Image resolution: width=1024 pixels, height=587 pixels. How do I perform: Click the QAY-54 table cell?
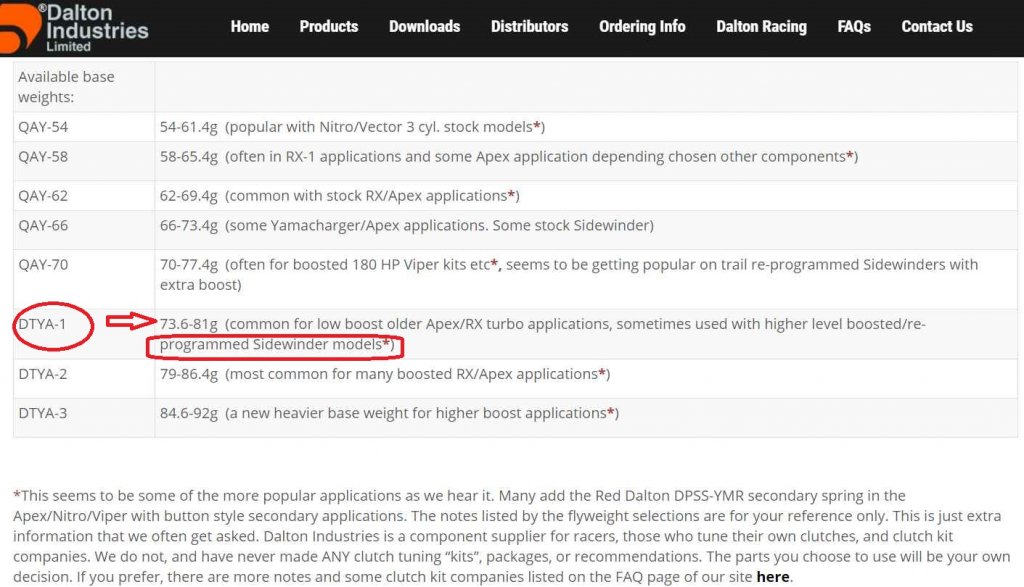(x=84, y=127)
